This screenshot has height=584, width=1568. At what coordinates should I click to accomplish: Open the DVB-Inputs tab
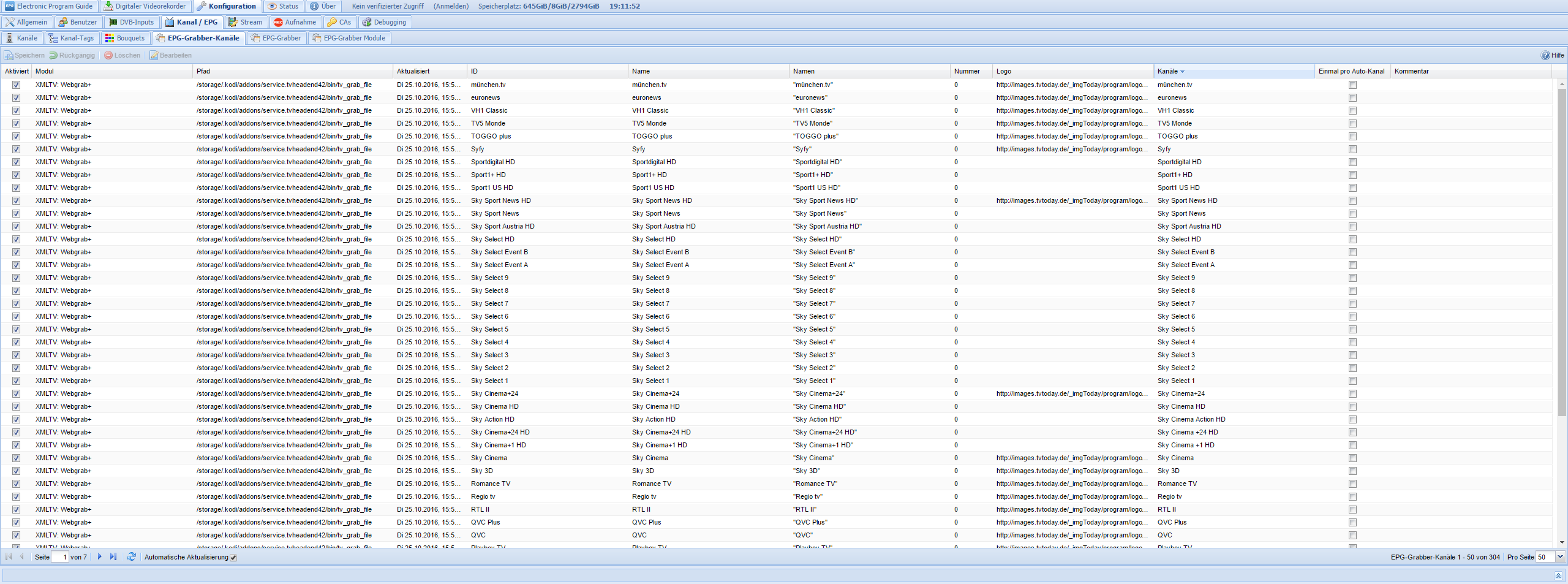[131, 22]
